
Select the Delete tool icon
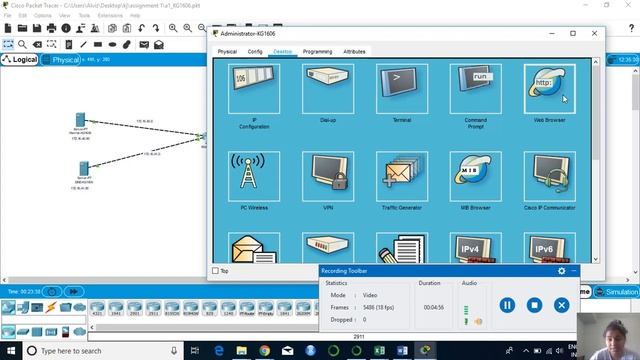[37, 44]
